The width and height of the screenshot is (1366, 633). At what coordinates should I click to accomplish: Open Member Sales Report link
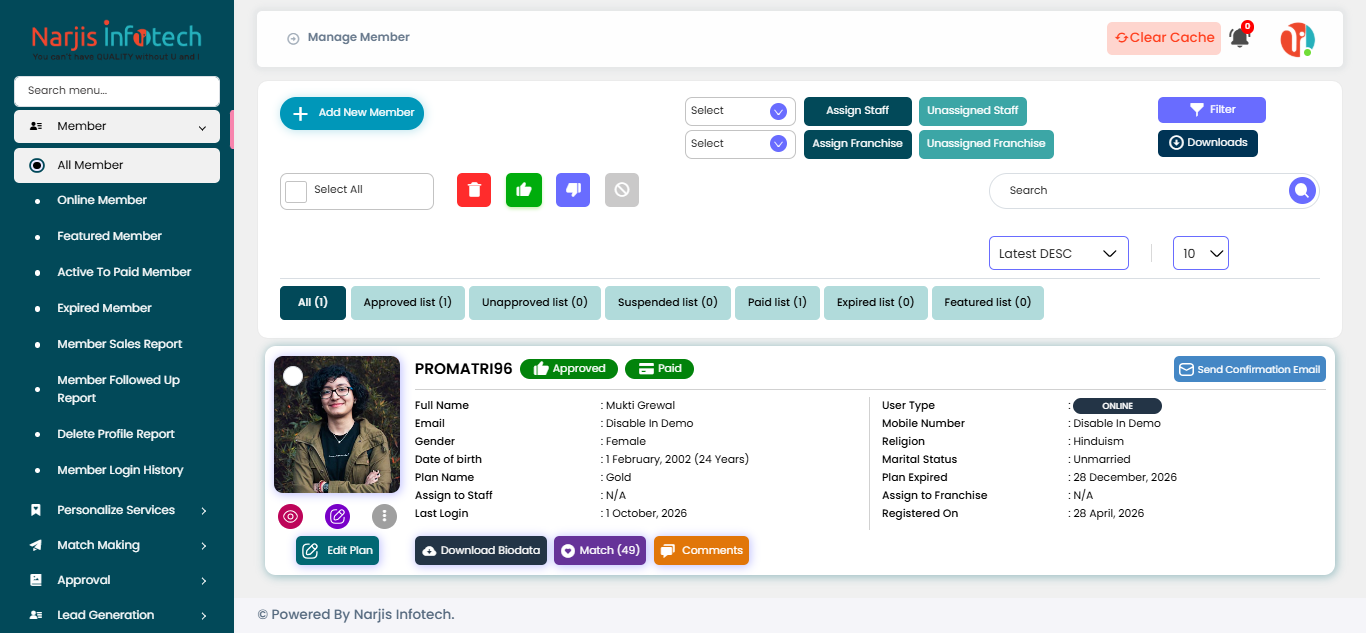click(x=120, y=344)
